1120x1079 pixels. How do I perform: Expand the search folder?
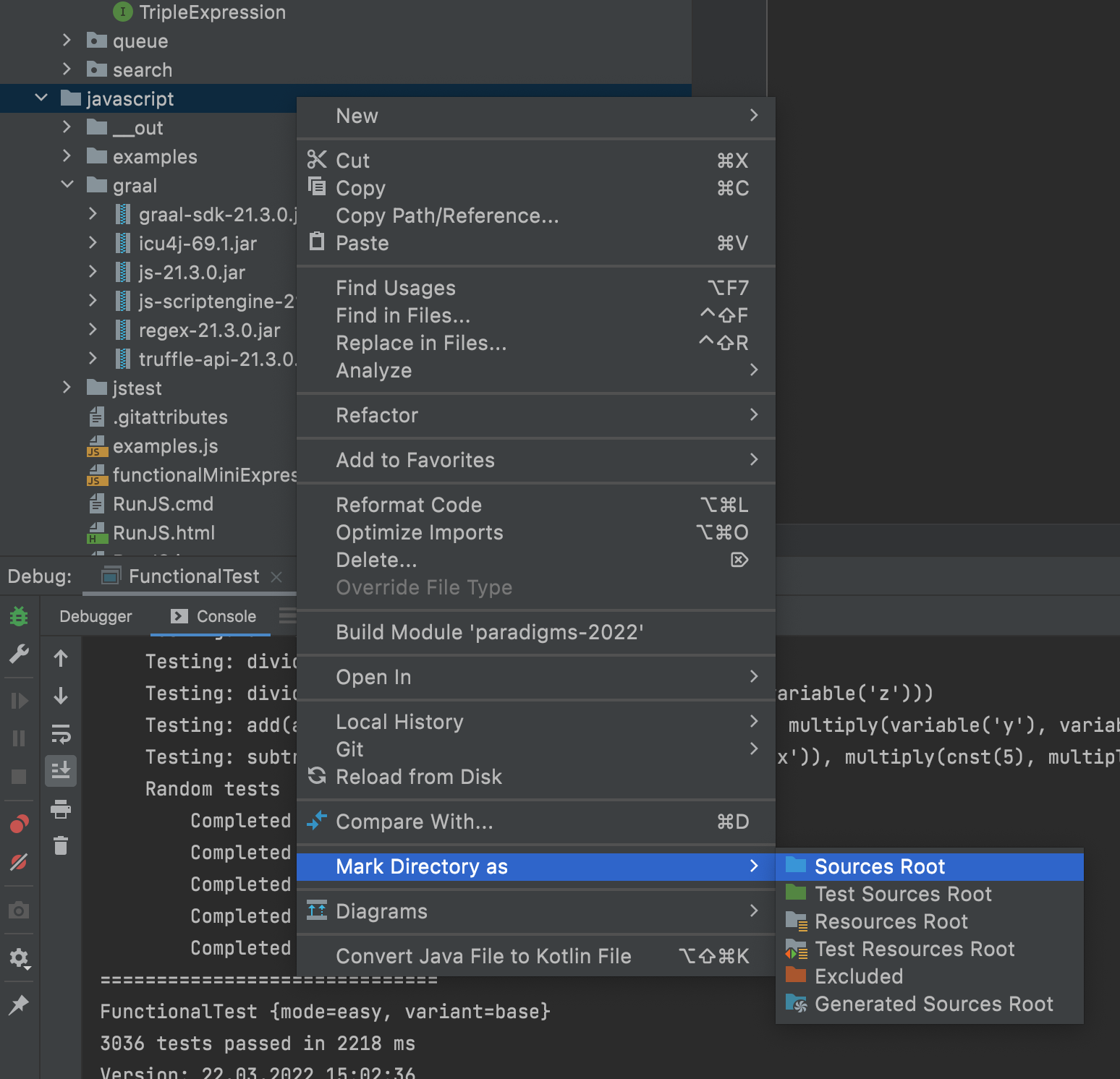pos(67,69)
